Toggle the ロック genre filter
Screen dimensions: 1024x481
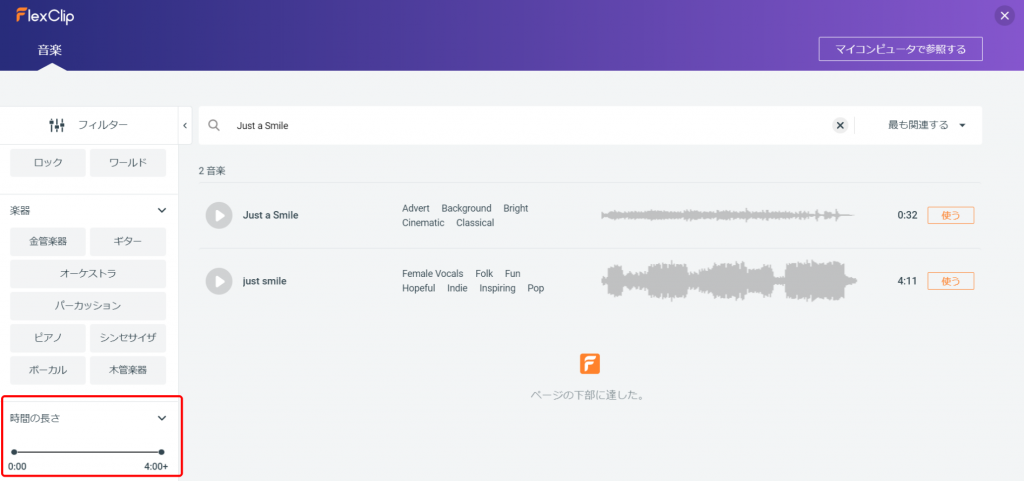(47, 163)
